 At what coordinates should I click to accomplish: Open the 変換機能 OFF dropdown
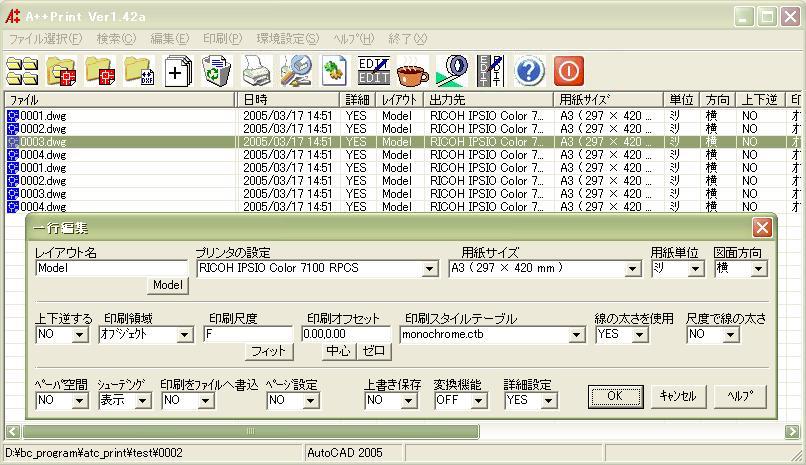(478, 401)
